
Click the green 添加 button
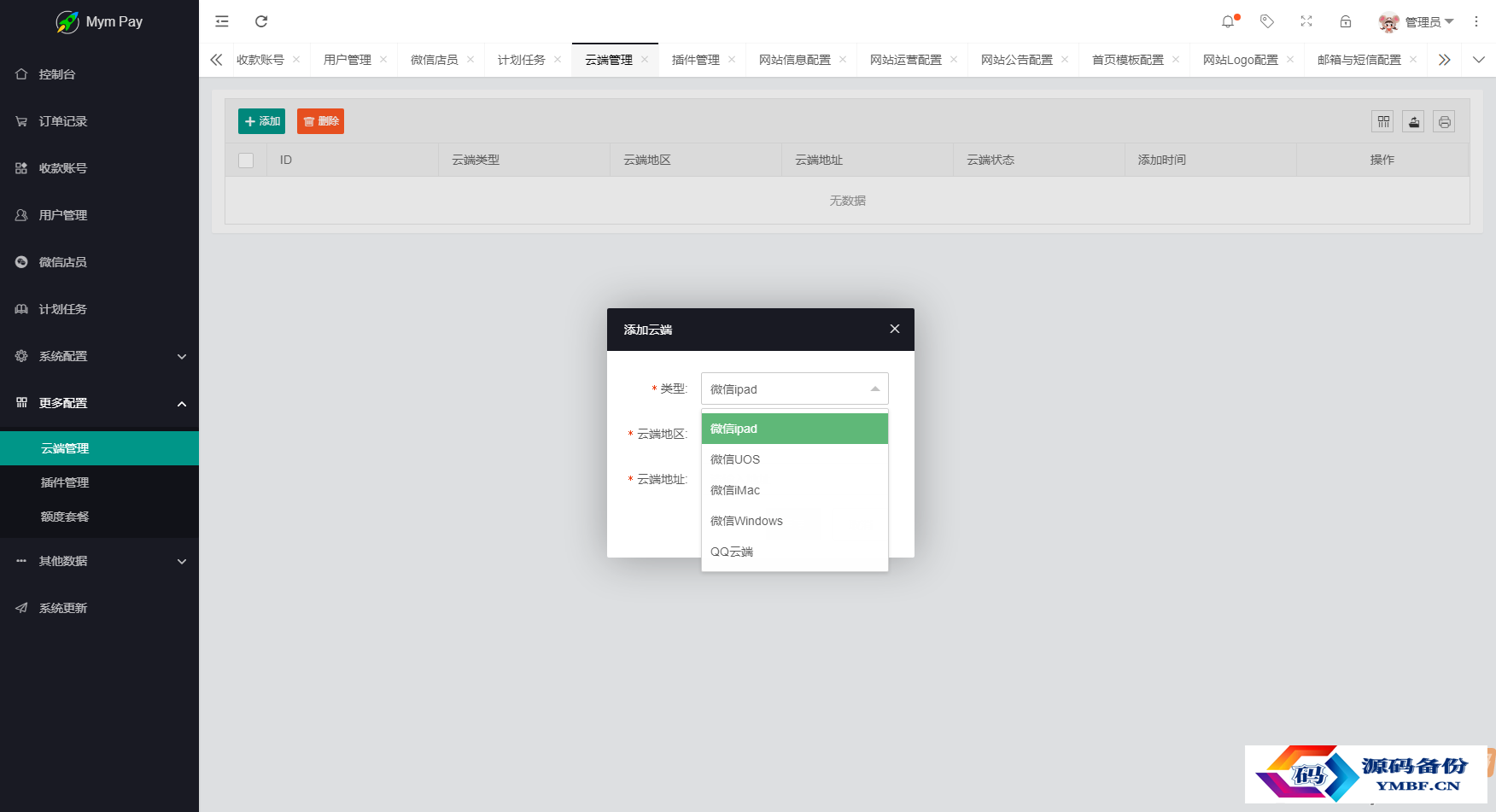(262, 121)
